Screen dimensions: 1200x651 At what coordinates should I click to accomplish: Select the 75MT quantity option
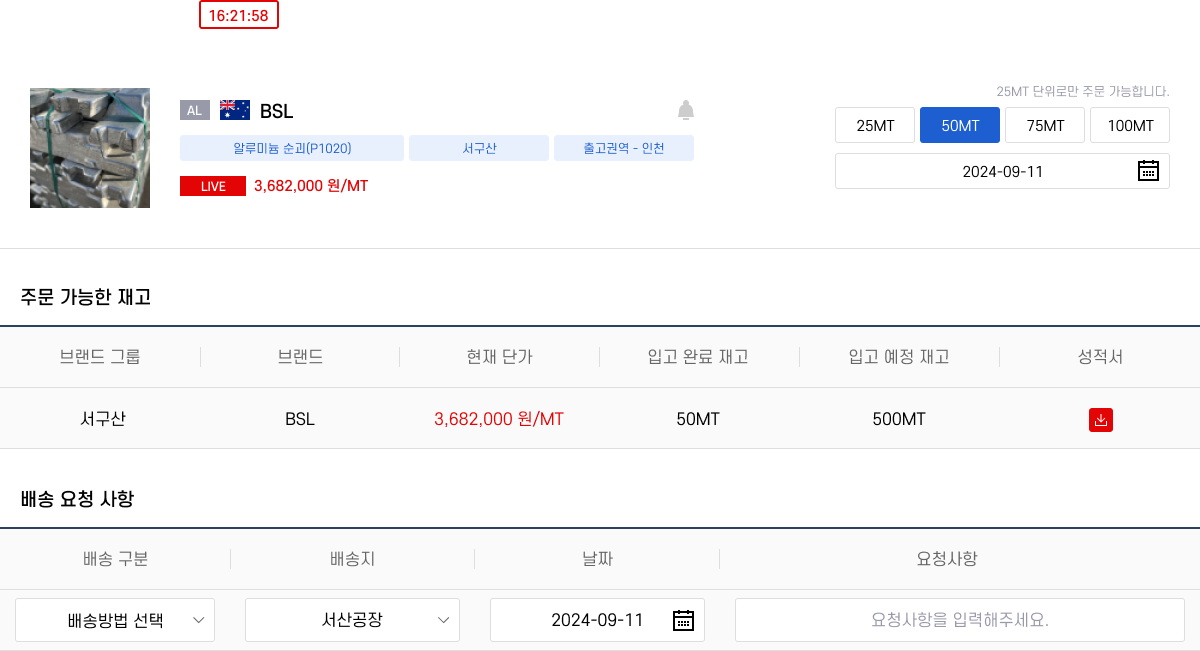coord(1045,126)
